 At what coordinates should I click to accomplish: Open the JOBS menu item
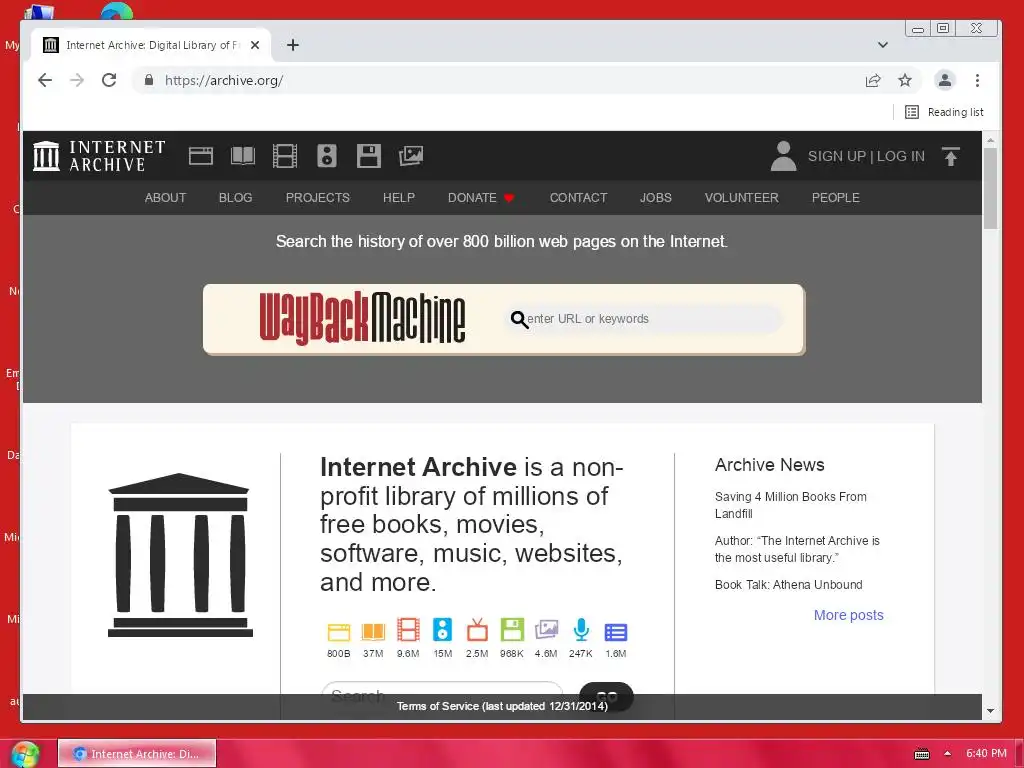pos(656,197)
